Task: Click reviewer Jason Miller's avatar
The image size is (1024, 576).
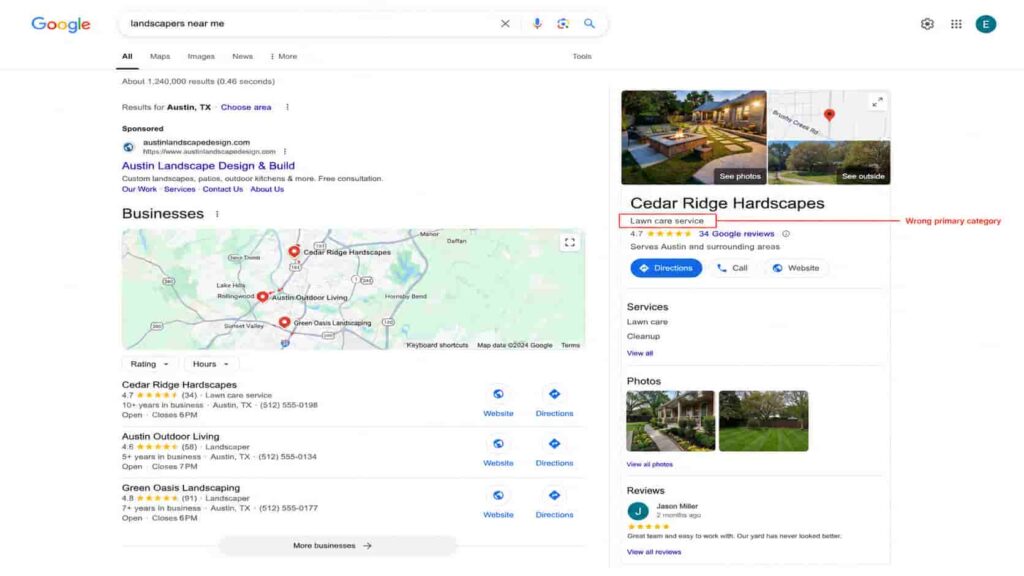Action: click(x=638, y=511)
